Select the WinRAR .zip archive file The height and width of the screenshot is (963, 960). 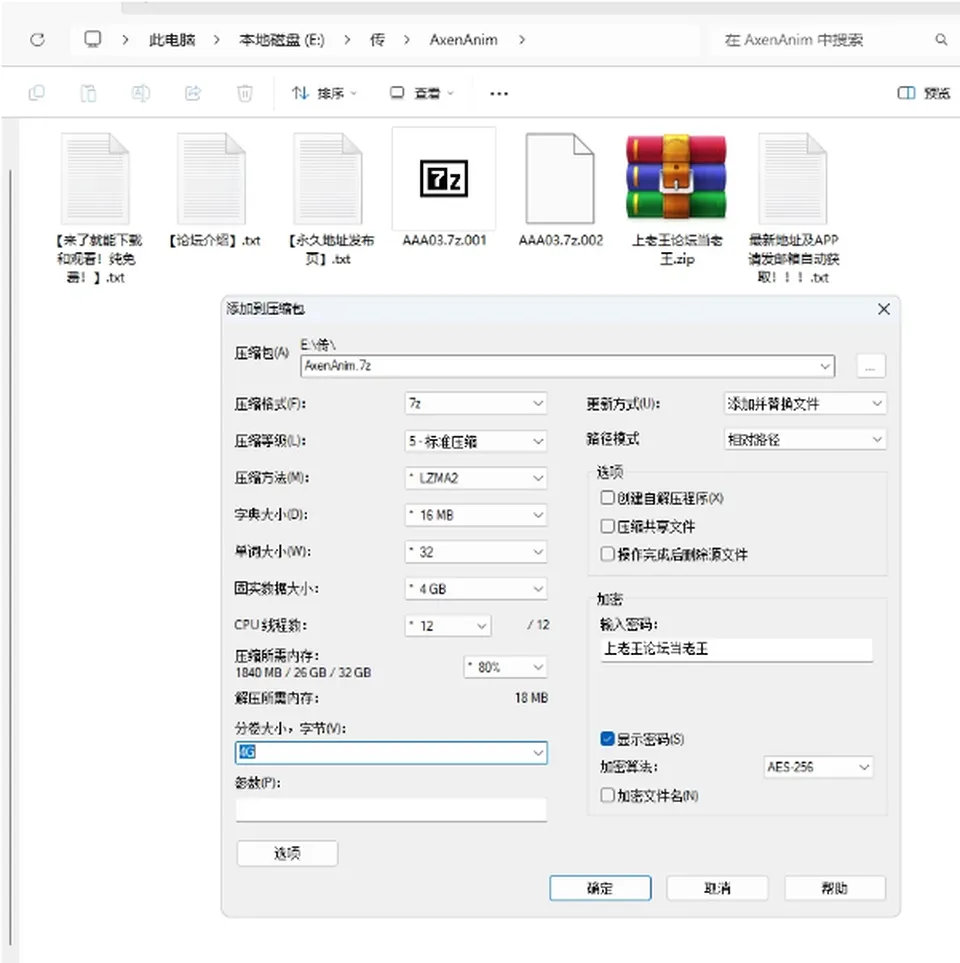pos(677,200)
